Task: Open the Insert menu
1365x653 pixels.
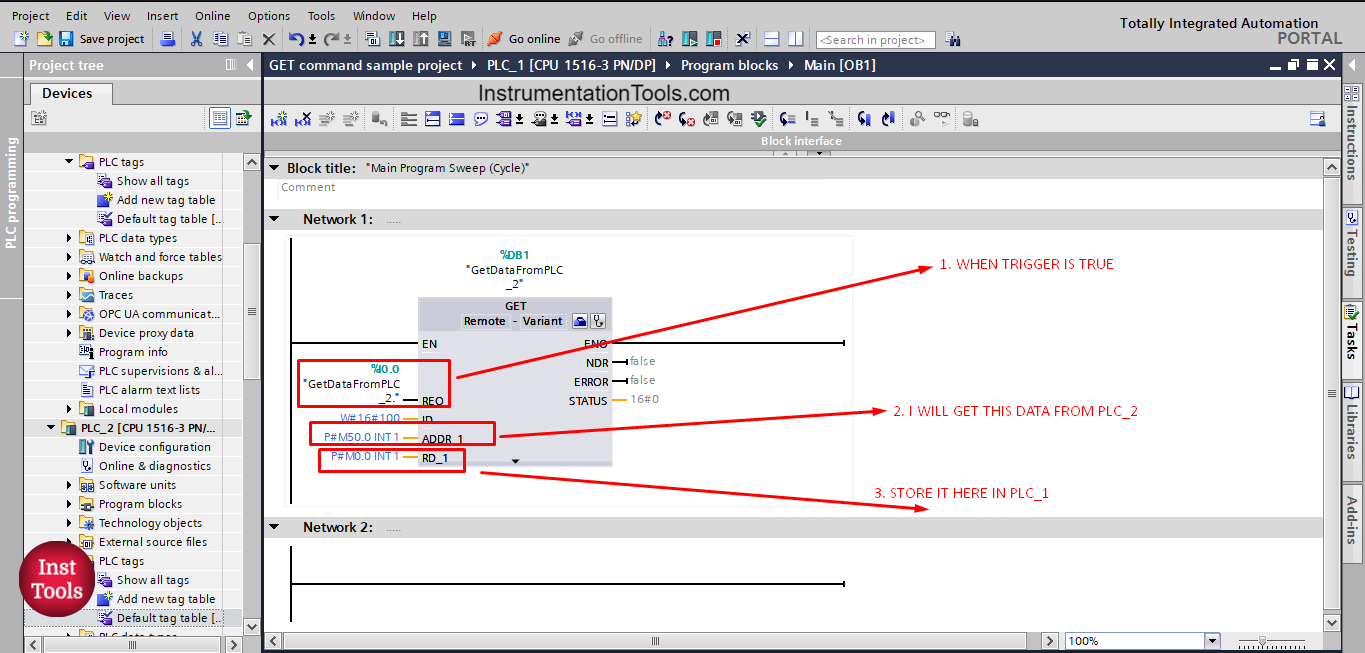Action: click(163, 16)
